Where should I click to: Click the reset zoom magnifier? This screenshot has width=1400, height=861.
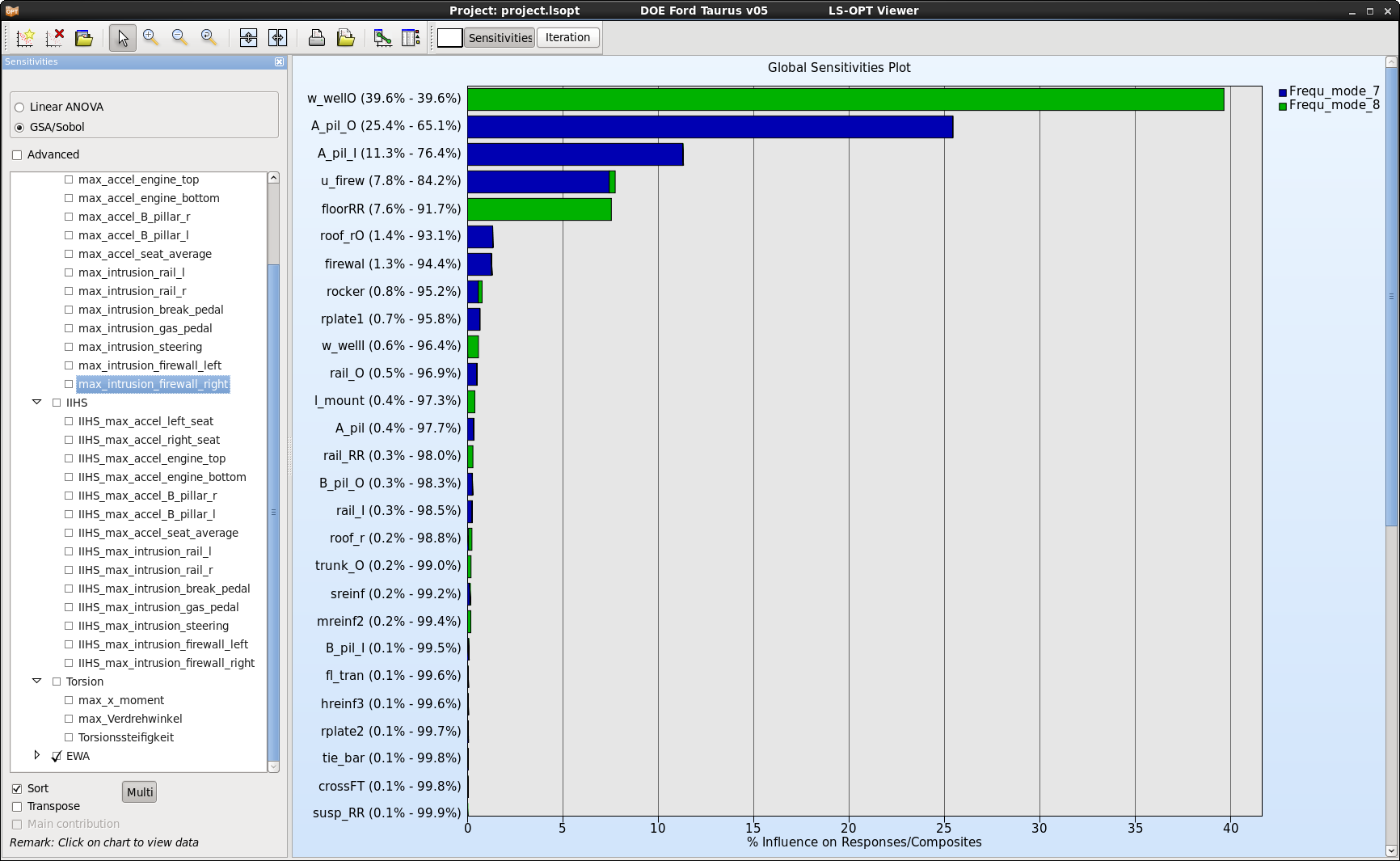(x=209, y=37)
